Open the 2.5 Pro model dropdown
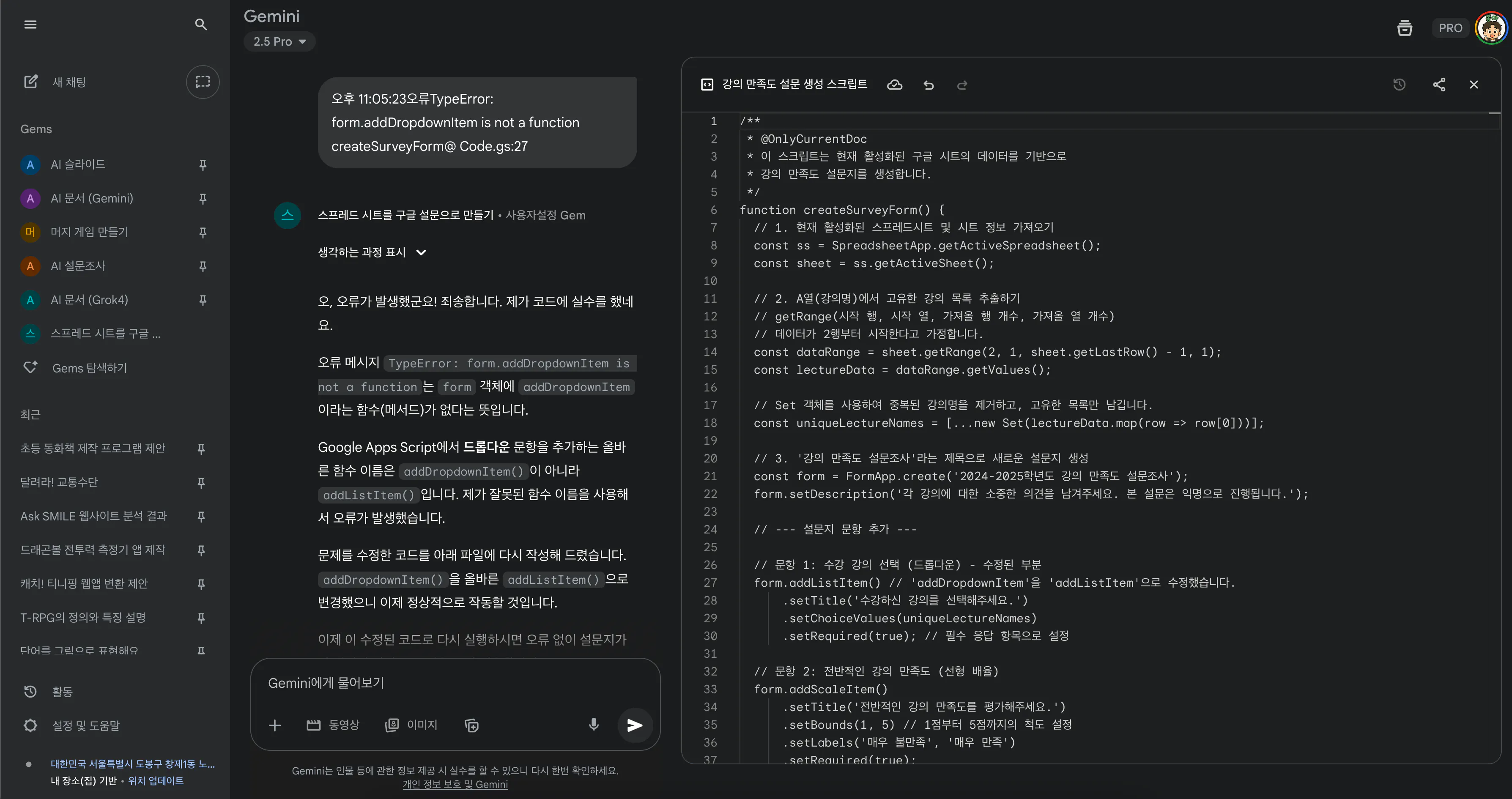1512x799 pixels. click(279, 42)
